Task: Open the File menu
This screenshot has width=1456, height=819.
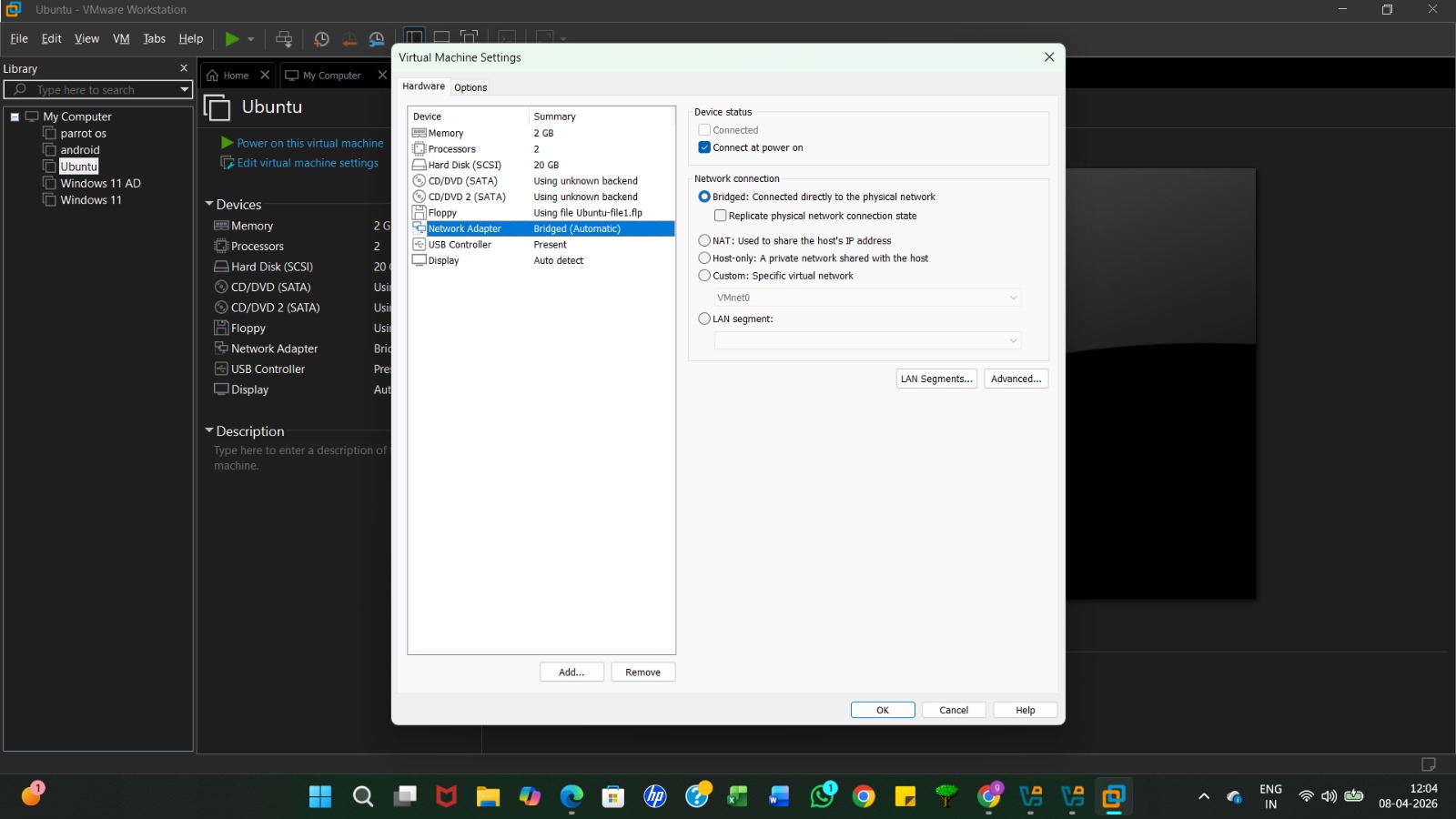Action: click(x=19, y=38)
